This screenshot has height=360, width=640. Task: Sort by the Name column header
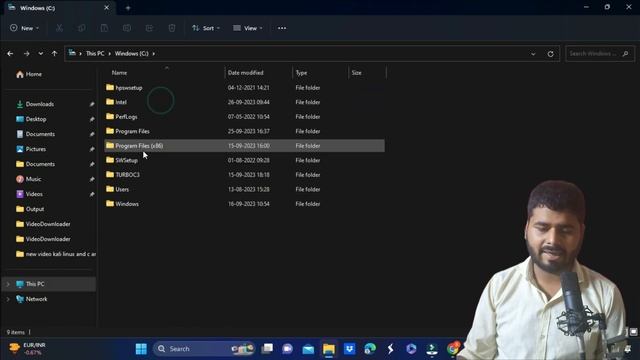(119, 73)
